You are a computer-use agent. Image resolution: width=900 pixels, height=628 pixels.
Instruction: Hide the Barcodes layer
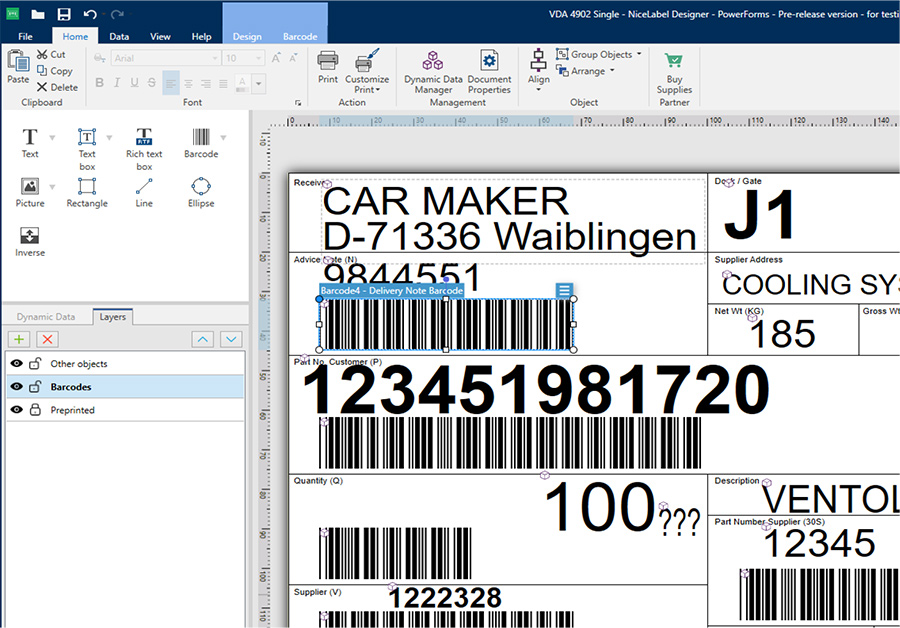click(x=17, y=386)
